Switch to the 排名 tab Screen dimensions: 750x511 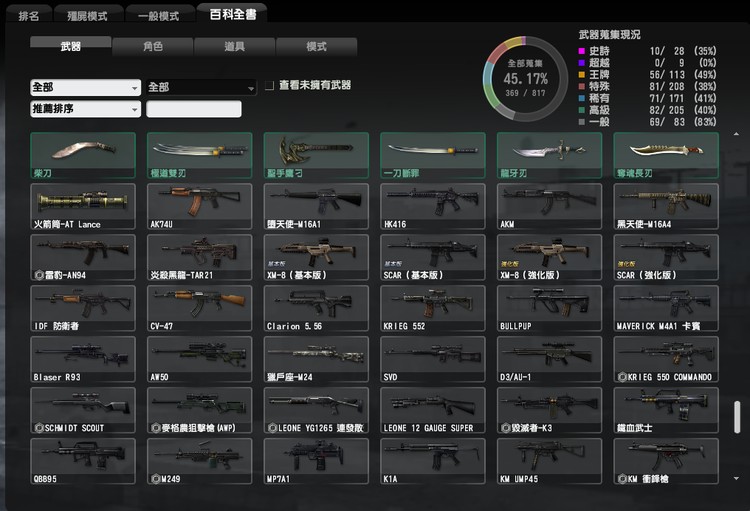click(29, 16)
